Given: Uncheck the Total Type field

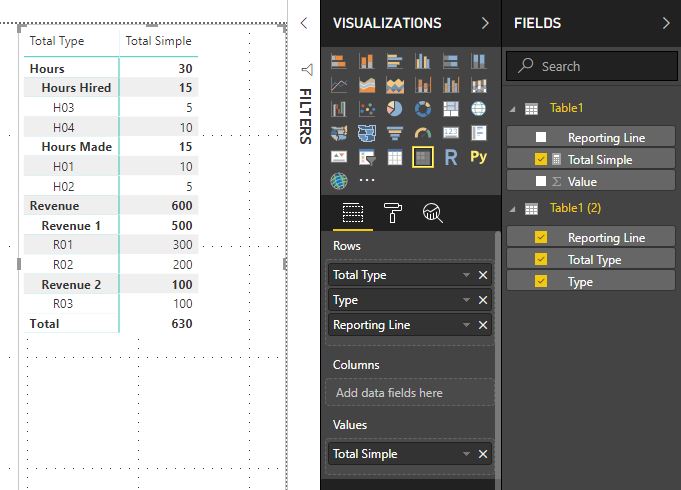Looking at the screenshot, I should [x=541, y=259].
